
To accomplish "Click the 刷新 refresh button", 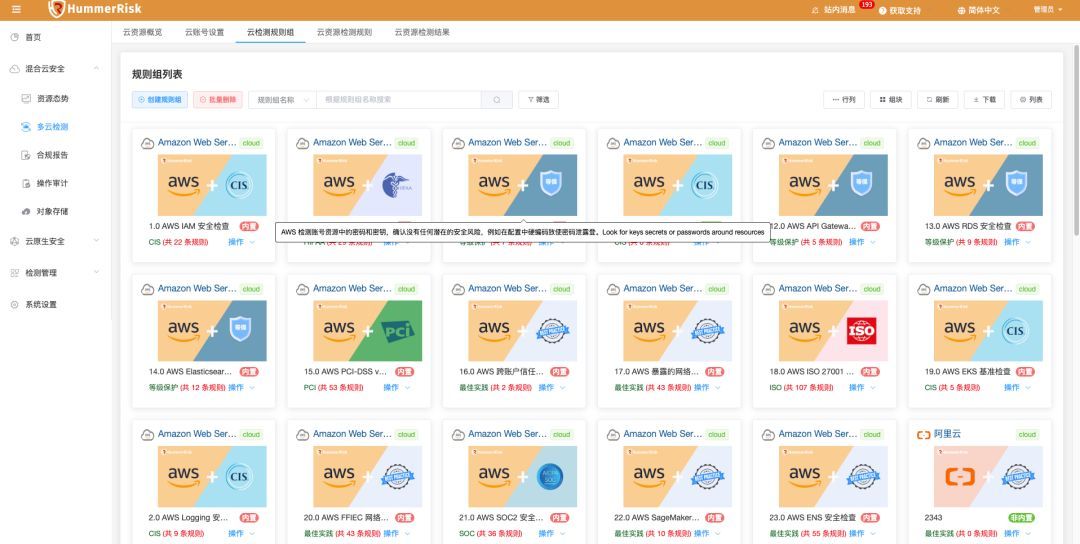I will click(937, 100).
